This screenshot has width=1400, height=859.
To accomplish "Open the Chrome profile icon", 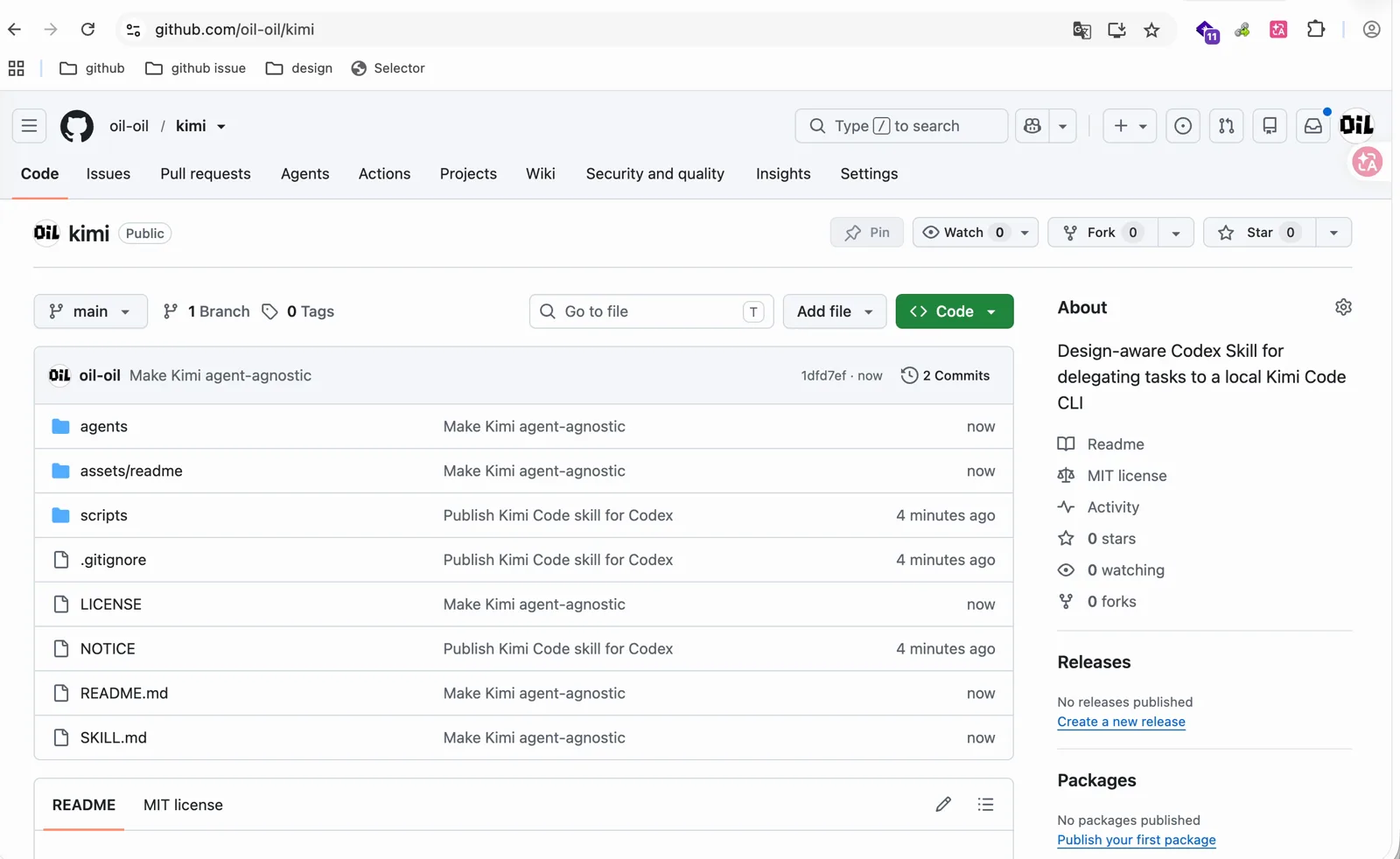I will (x=1371, y=29).
